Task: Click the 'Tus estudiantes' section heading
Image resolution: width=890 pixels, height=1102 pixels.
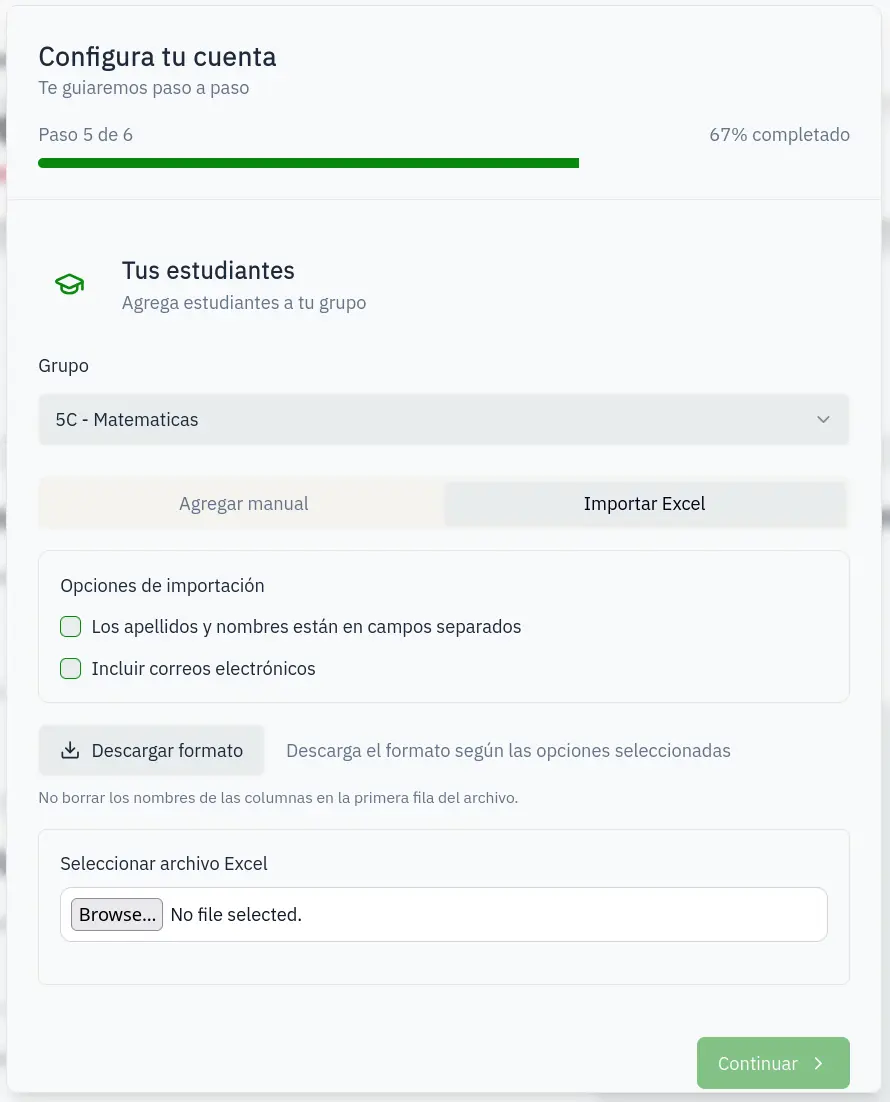Action: (x=208, y=270)
